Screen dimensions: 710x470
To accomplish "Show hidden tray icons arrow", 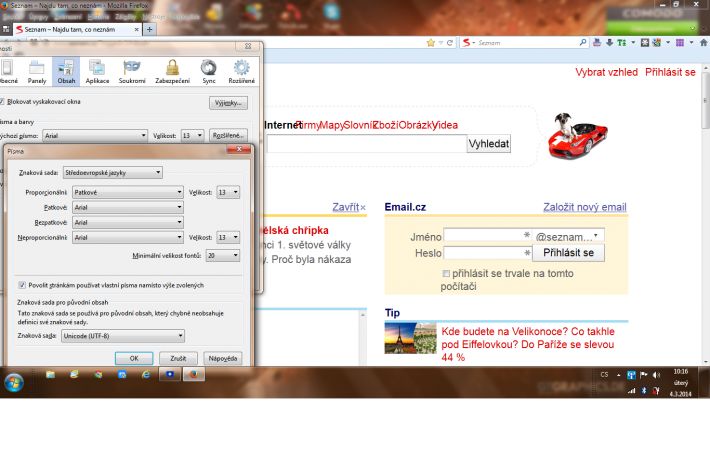I will (619, 375).
